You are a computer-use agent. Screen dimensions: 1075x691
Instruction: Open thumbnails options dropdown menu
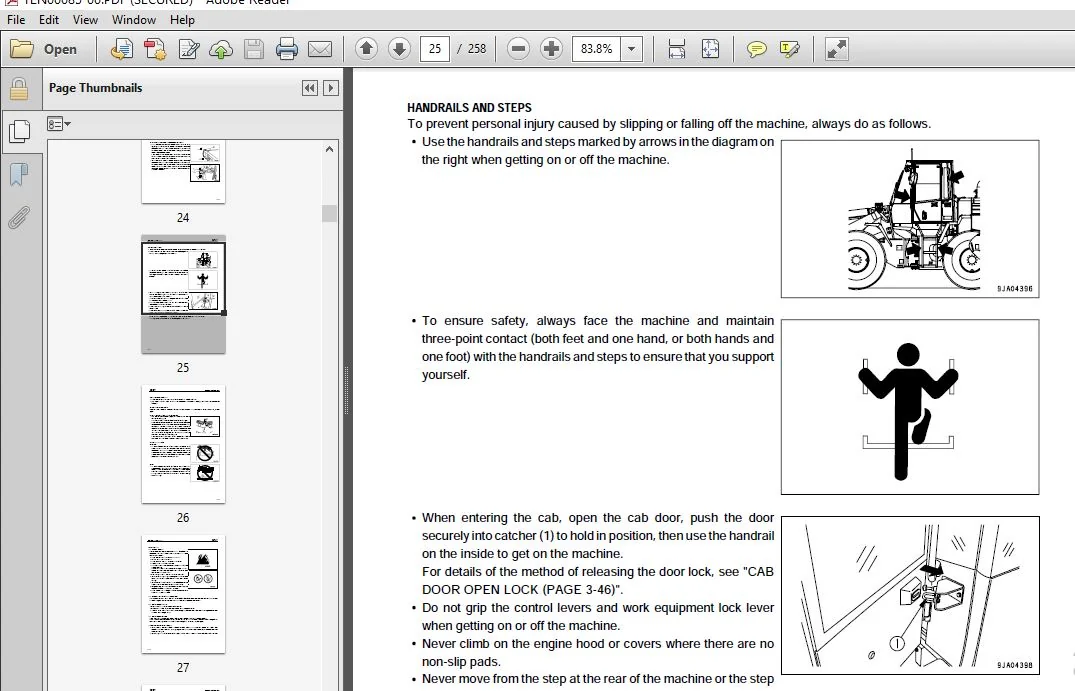(x=59, y=123)
